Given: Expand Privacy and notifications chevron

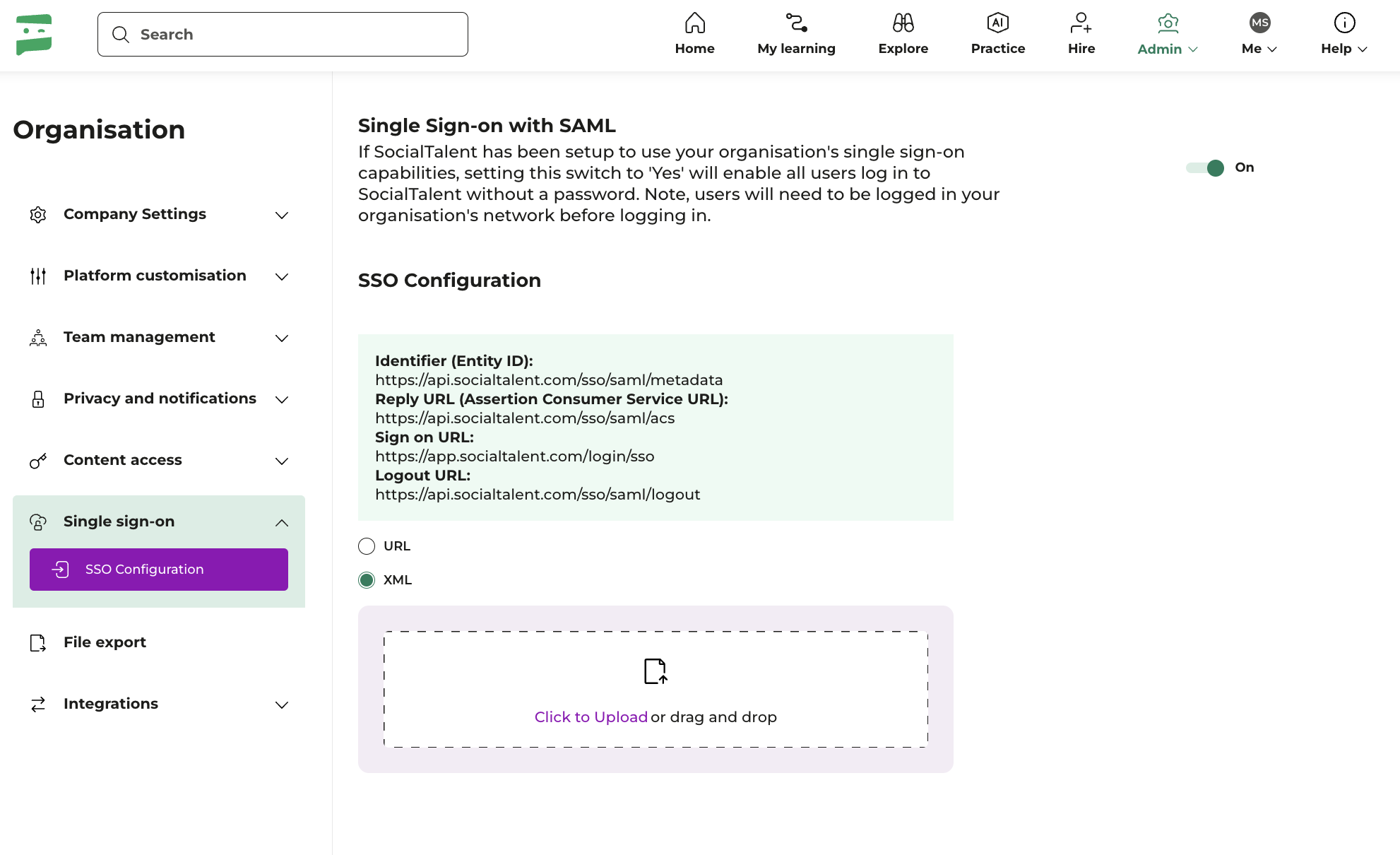Looking at the screenshot, I should 282,400.
